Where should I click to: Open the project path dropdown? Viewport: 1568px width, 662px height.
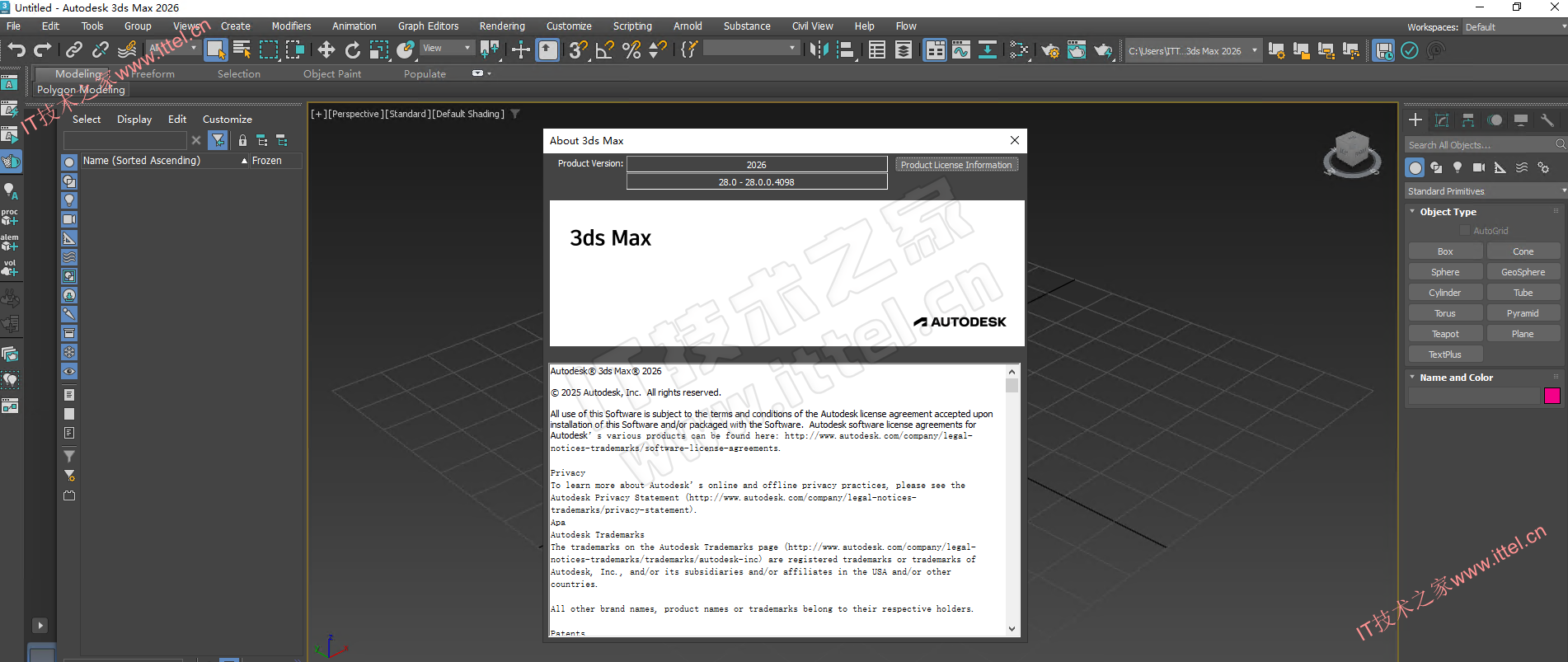1193,50
